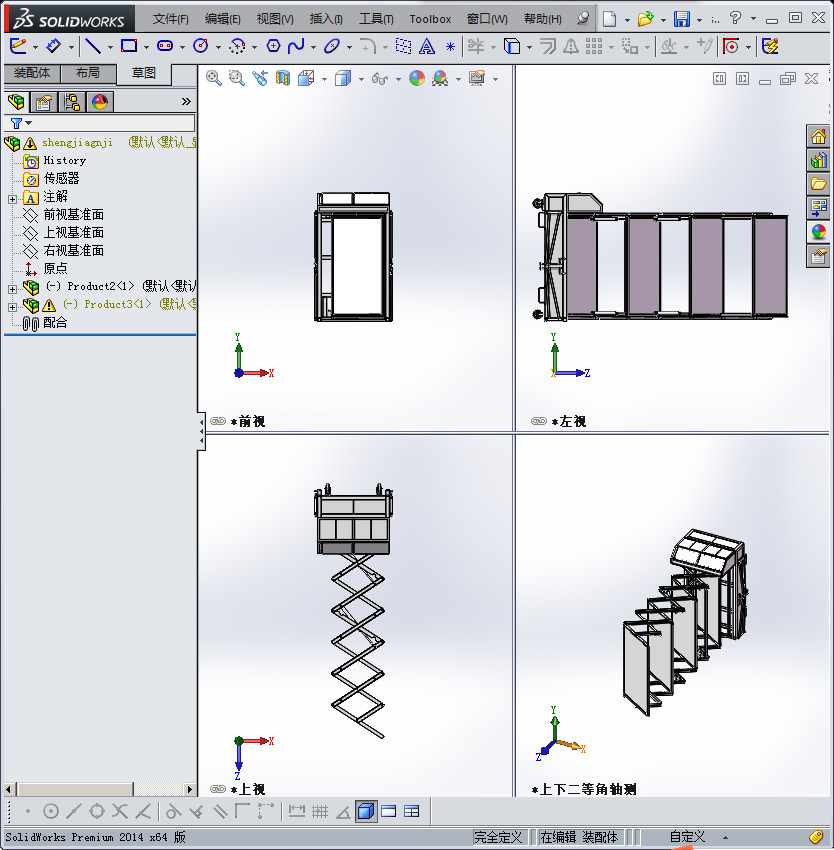
Task: Open Appearances task pane color ball
Action: coord(818,232)
